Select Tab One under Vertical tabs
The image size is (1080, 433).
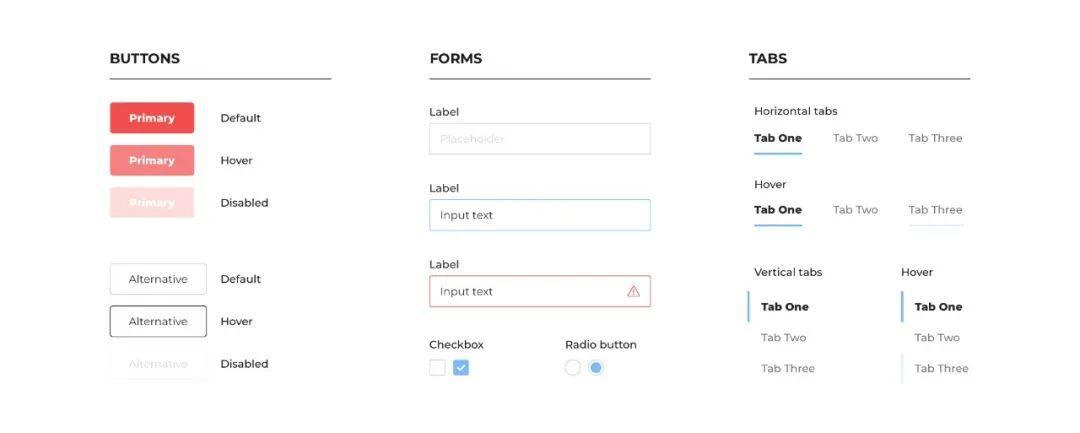tap(784, 307)
